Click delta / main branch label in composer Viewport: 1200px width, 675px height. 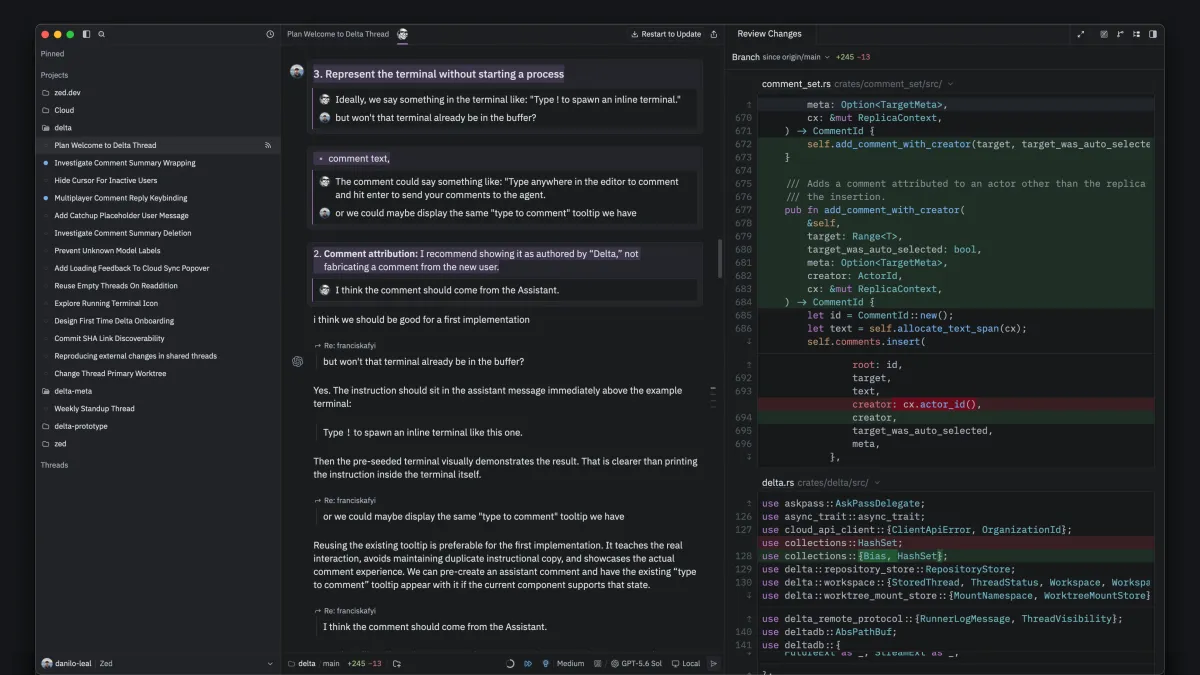(x=314, y=663)
